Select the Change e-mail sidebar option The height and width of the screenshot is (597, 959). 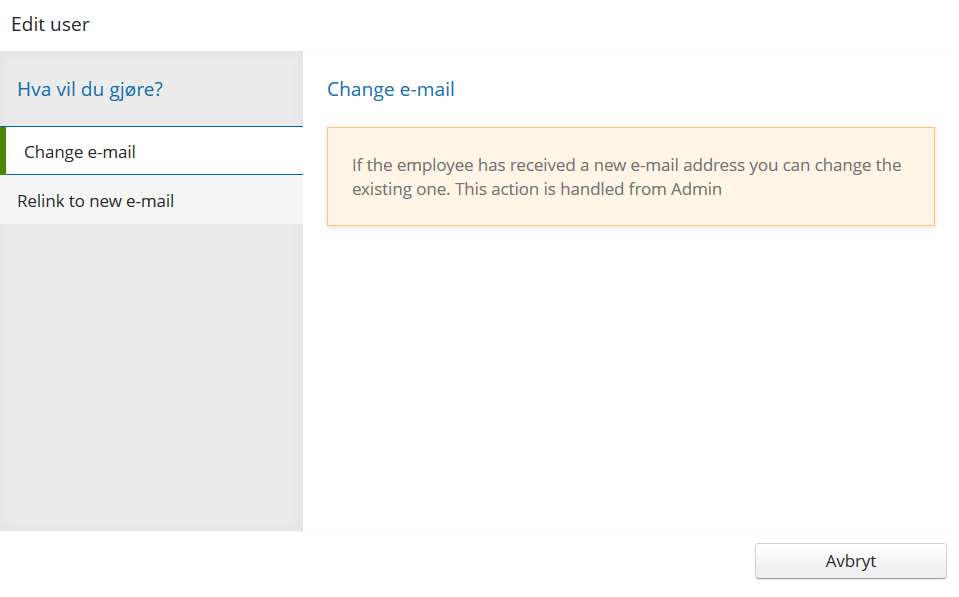[x=80, y=153]
